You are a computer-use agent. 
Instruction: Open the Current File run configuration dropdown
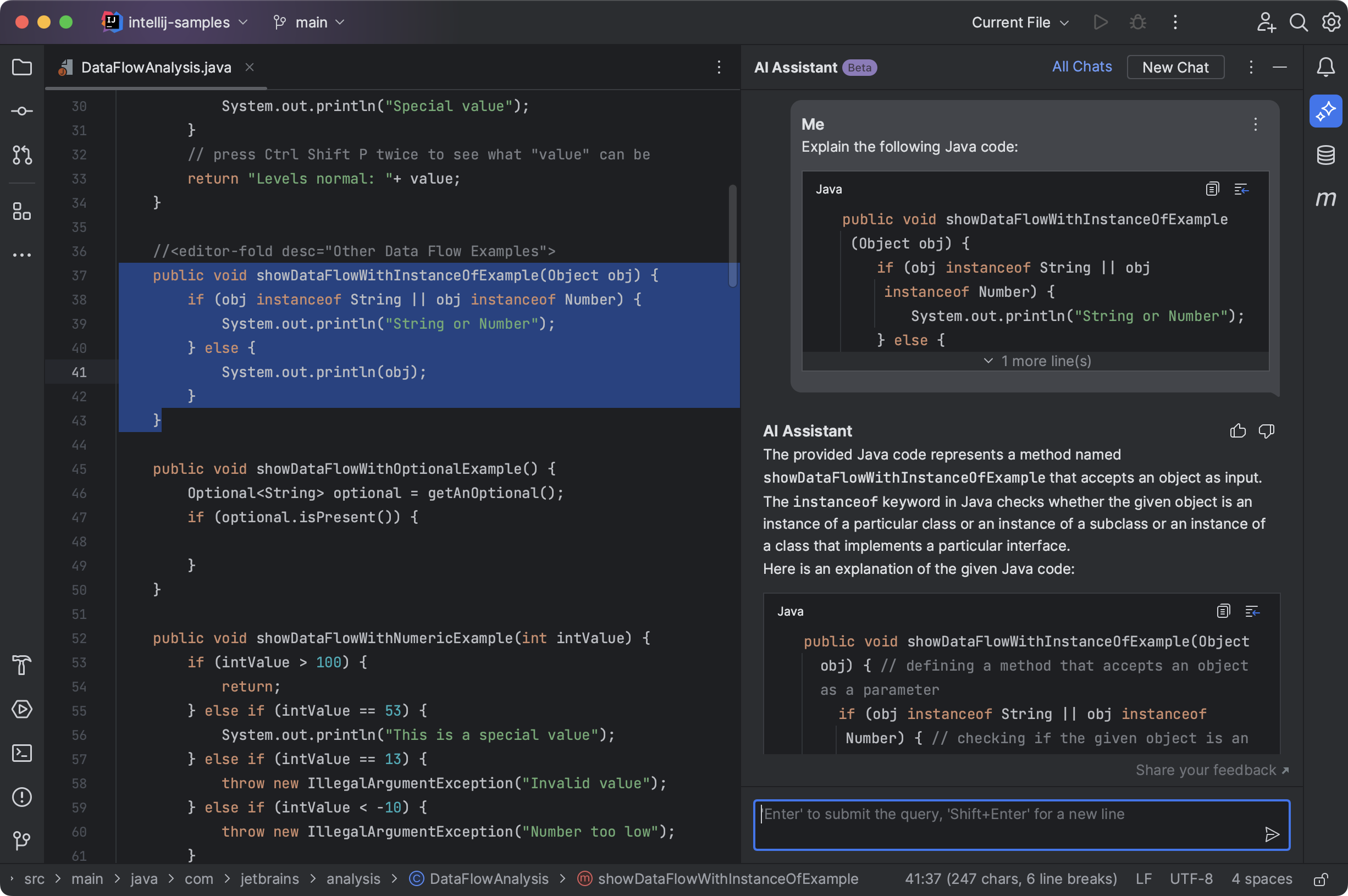point(1019,23)
